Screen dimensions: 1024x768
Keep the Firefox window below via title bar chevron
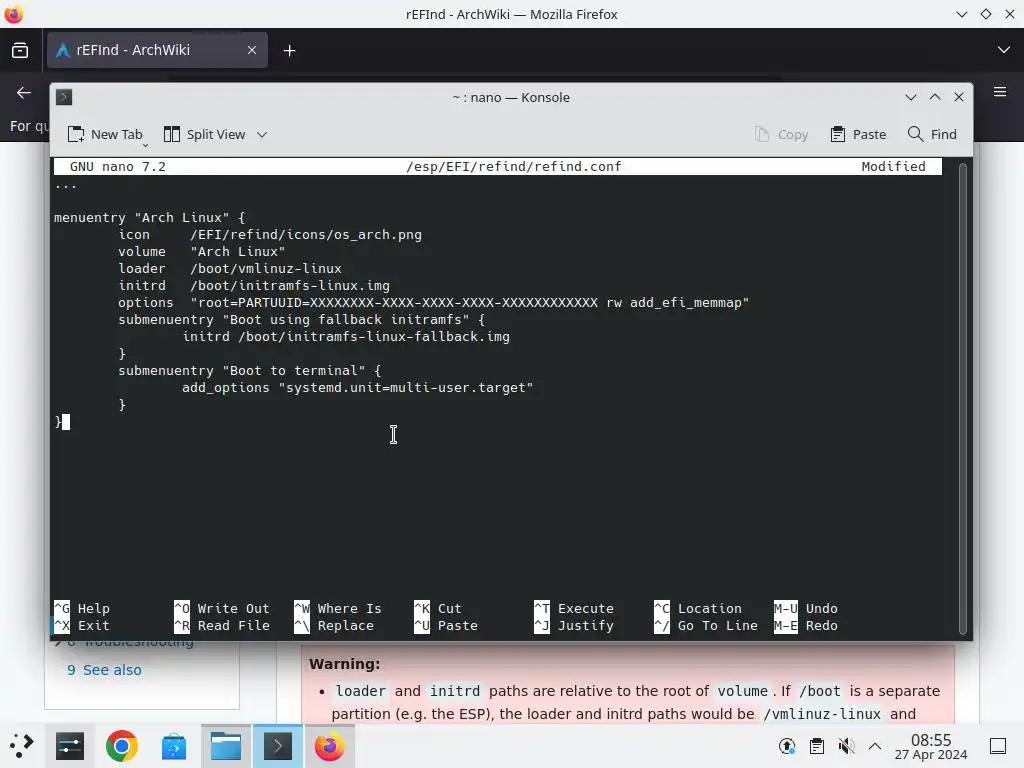[962, 14]
